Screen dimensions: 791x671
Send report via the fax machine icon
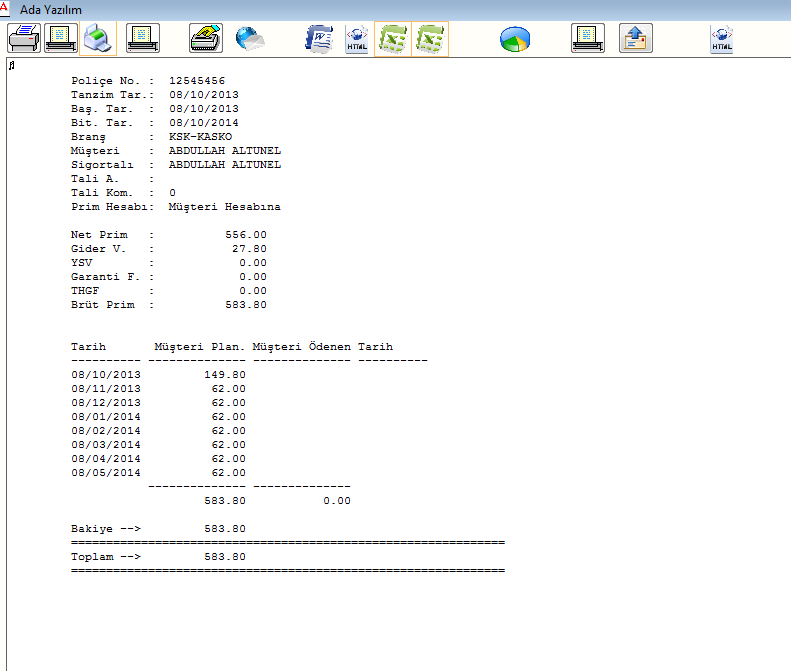[205, 39]
